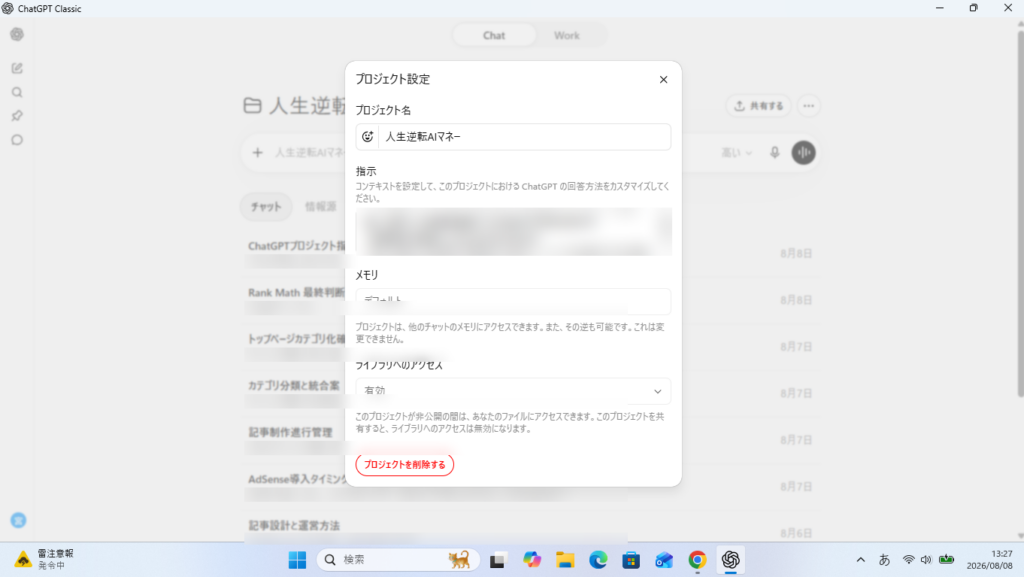
Task: Open the カテゴリ分類と統合案 chat
Action: [x=293, y=386]
